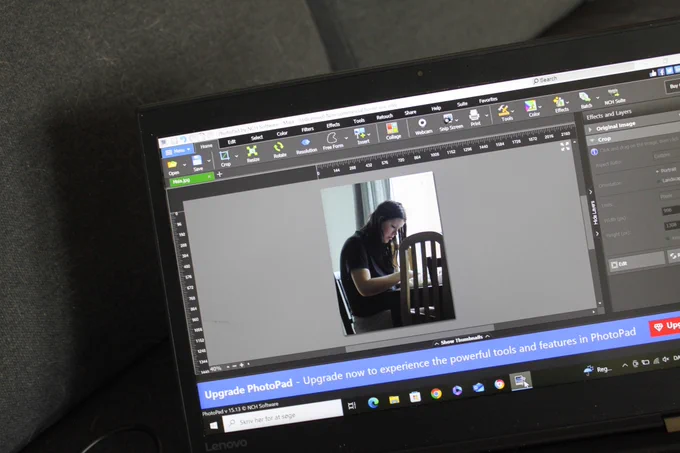This screenshot has height=453, width=680.
Task: Open the Free Form dropdown arrow
Action: [346, 138]
